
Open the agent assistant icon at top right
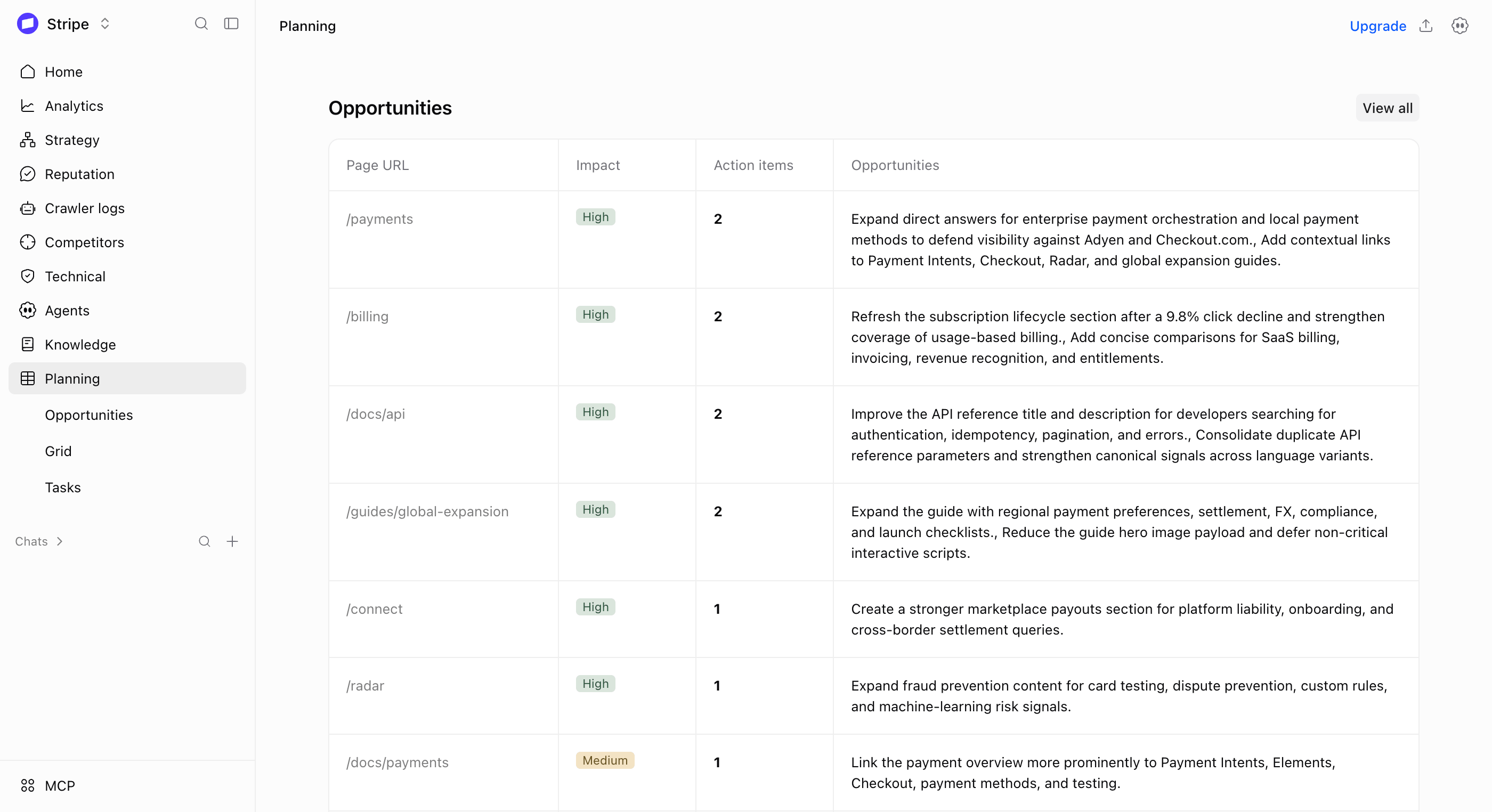click(x=1459, y=26)
